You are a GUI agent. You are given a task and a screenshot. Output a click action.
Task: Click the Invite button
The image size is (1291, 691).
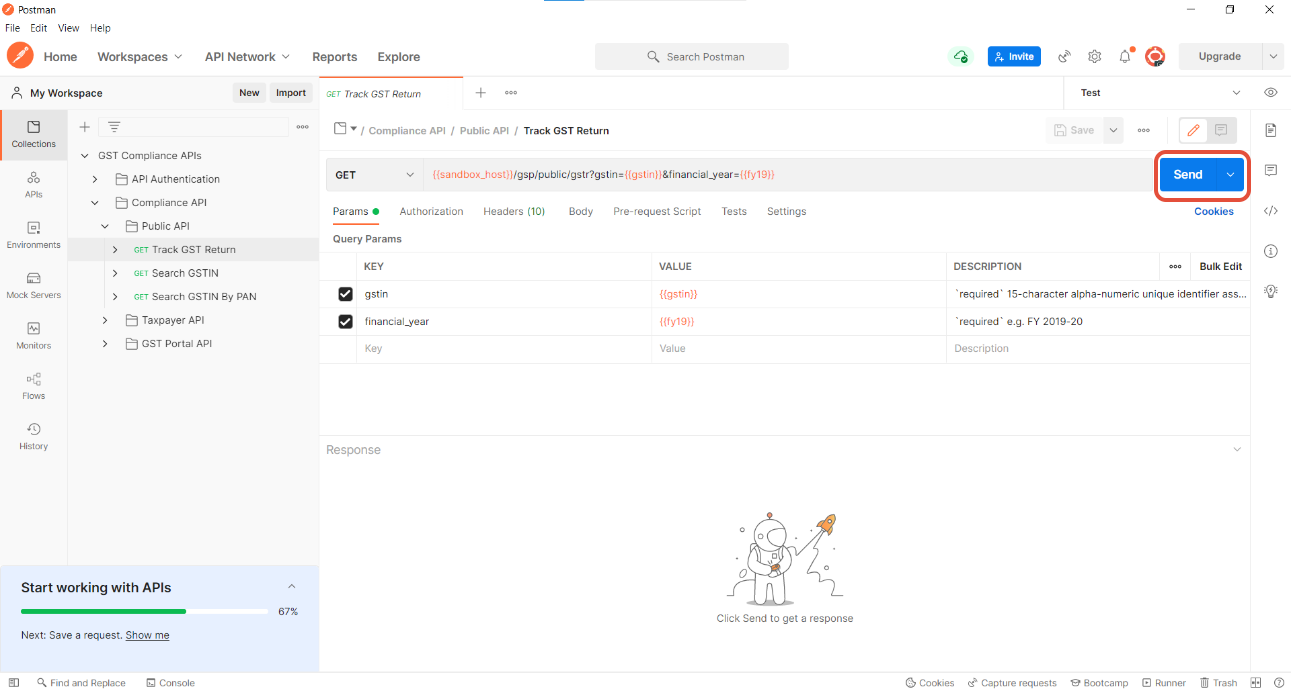tap(1014, 57)
